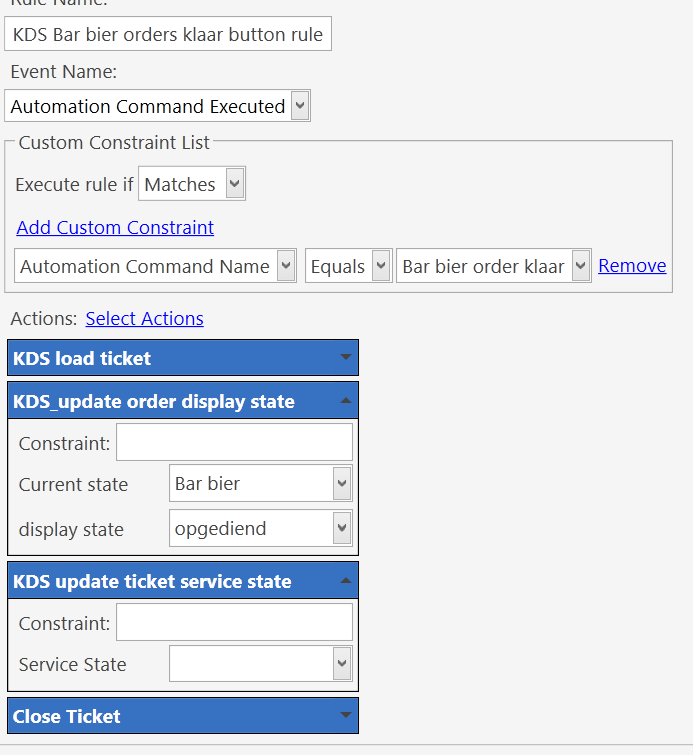Click the Add Custom Constraint link
The width and height of the screenshot is (693, 755).
[x=115, y=227]
